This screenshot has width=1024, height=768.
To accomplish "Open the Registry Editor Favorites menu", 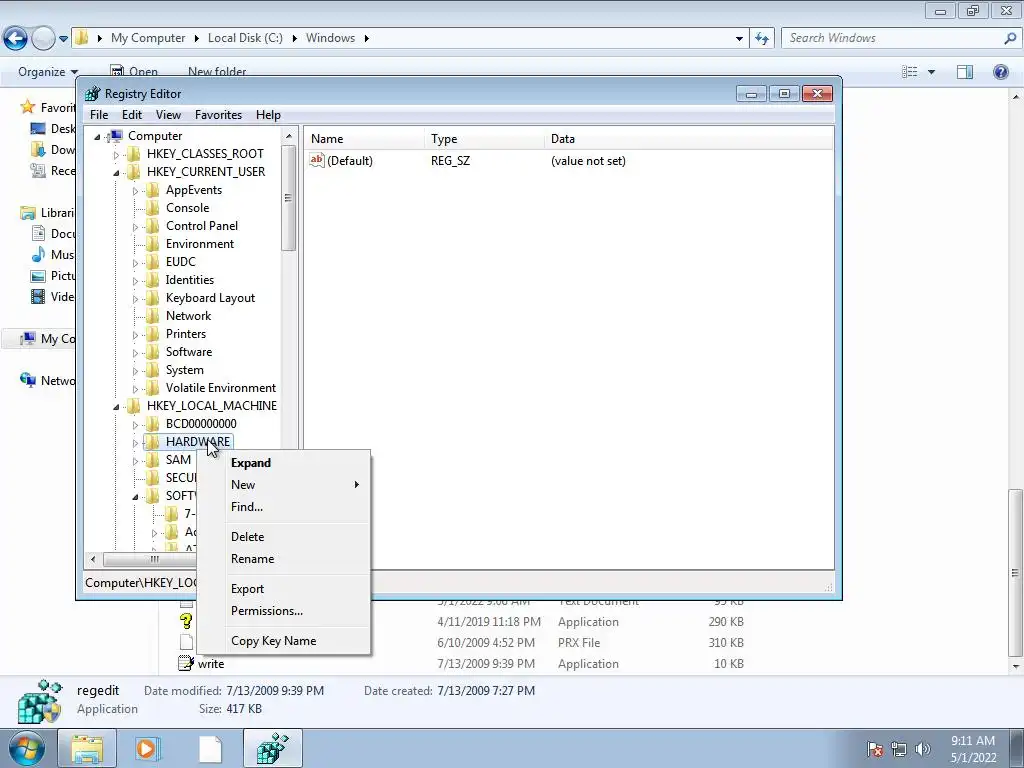I will (219, 115).
